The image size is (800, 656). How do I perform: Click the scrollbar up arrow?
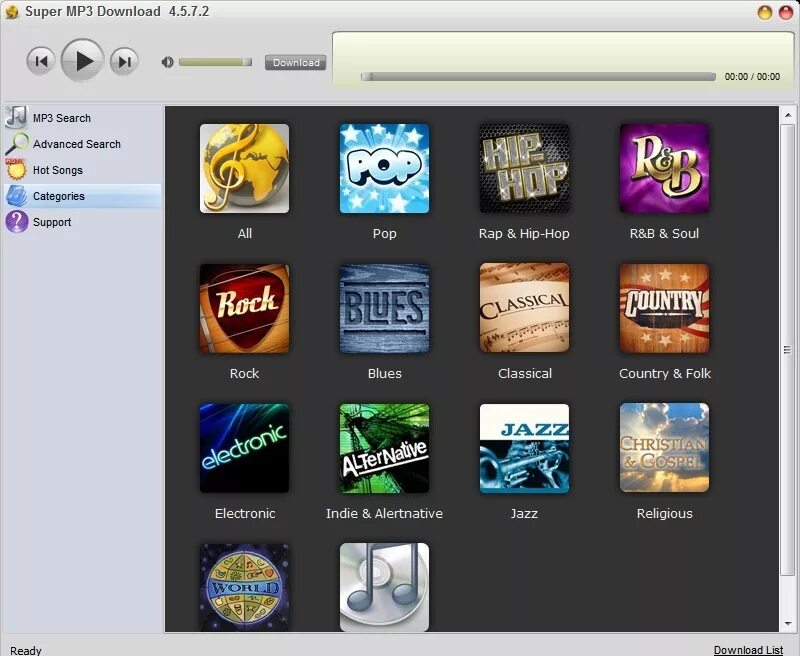click(788, 115)
